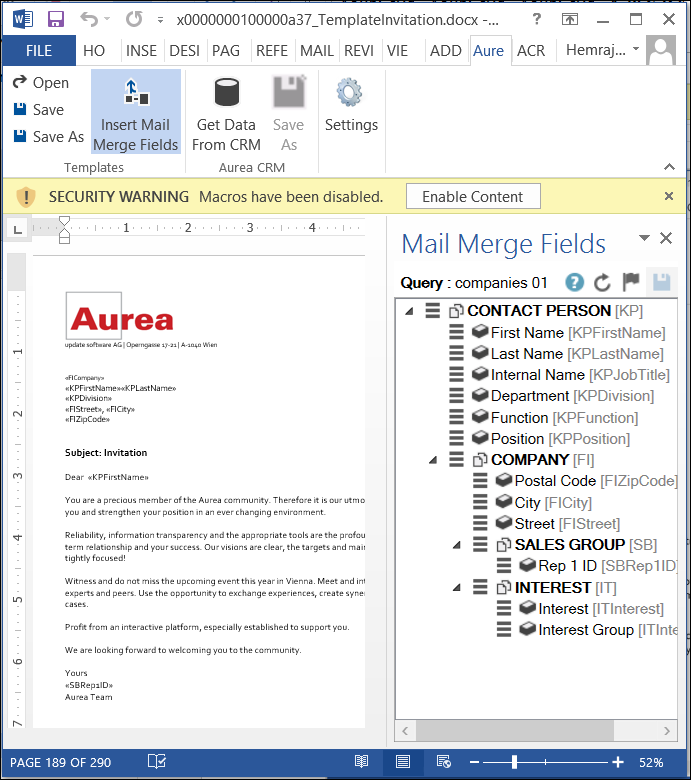Screen dimensions: 691x780
Task: Switch to Read Mode view
Action: coord(362,762)
